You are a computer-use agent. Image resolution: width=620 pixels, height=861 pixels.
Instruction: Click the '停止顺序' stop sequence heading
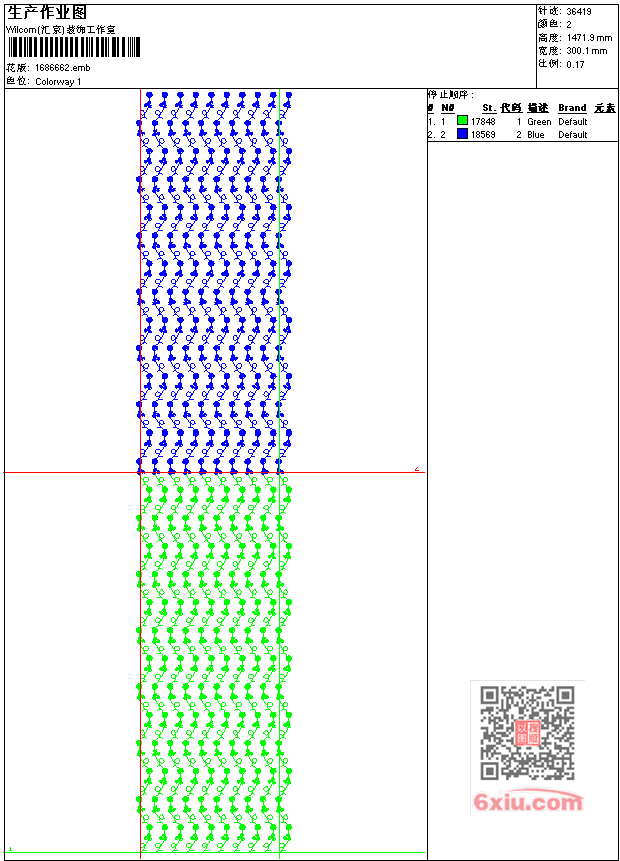pyautogui.click(x=450, y=94)
